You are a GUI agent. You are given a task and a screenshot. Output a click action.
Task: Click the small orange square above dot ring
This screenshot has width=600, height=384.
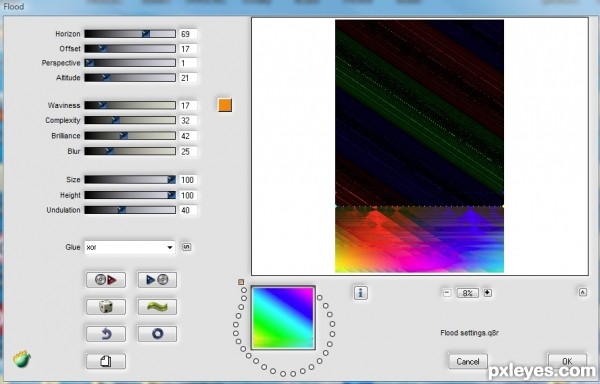(x=241, y=282)
